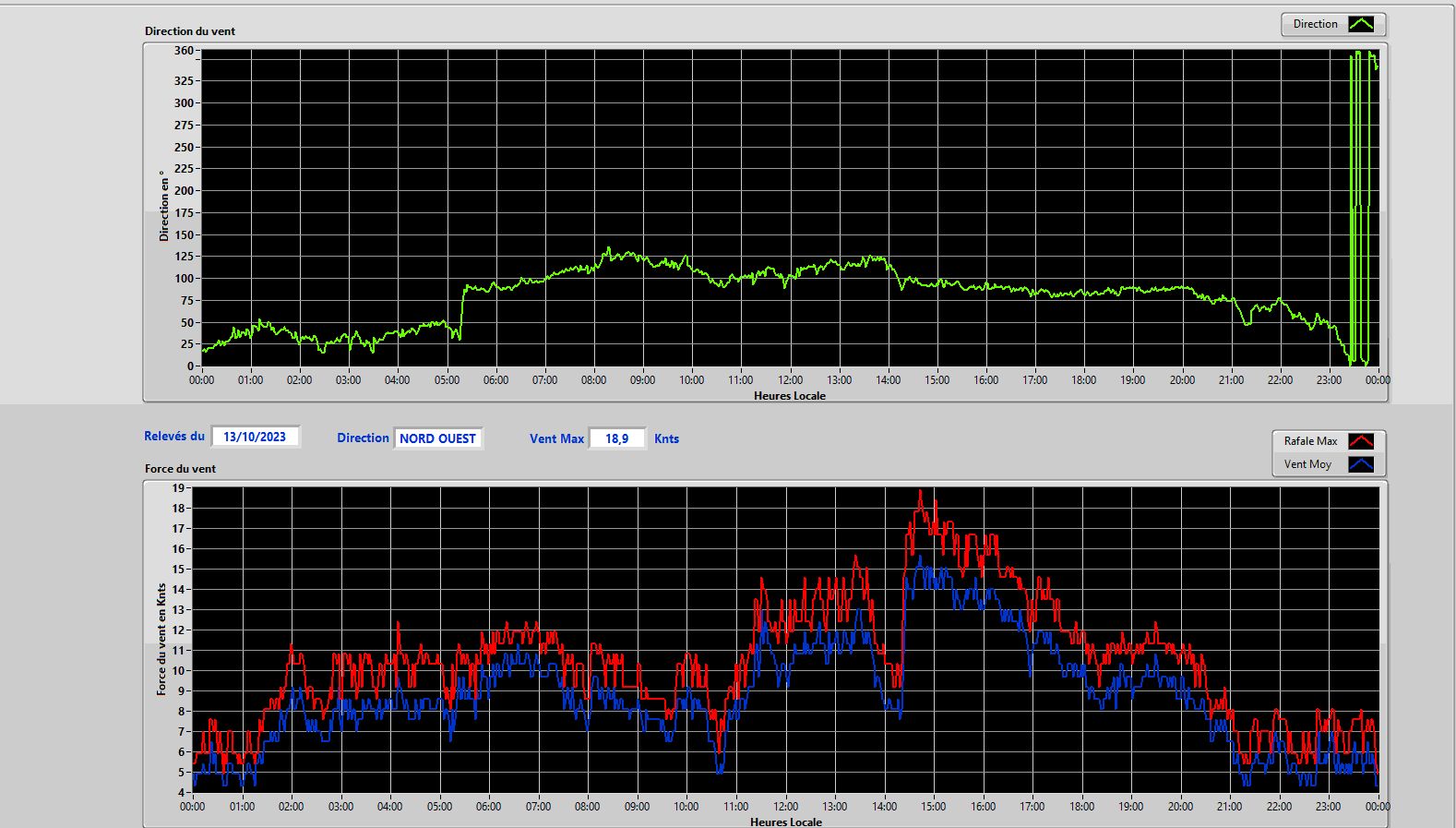This screenshot has height=828, width=1456.
Task: Click 'Heures Locale' under the wind force chart
Action: (786, 822)
